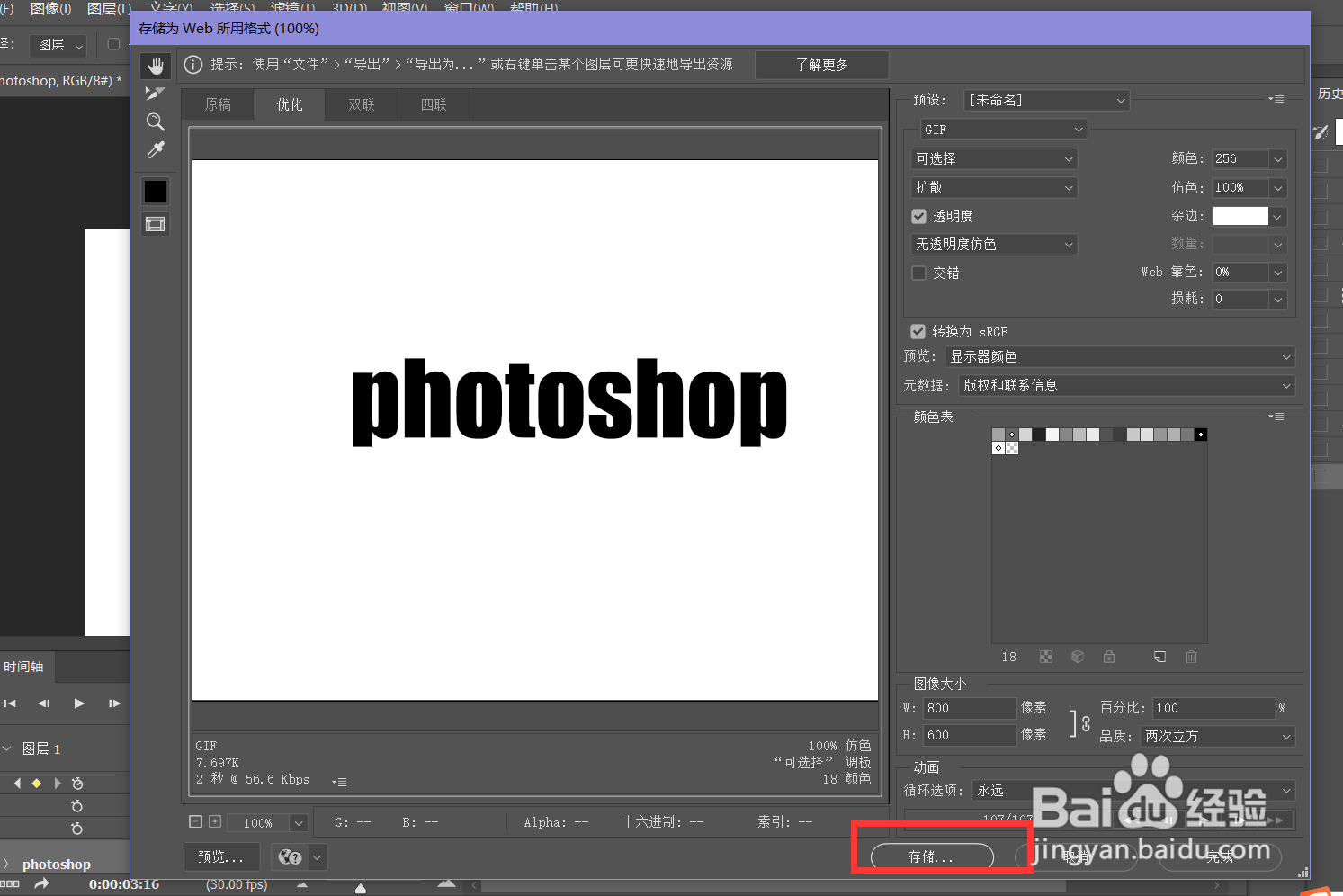Click the render video arrow icon in timeline
The width and height of the screenshot is (1343, 896).
pos(41,884)
